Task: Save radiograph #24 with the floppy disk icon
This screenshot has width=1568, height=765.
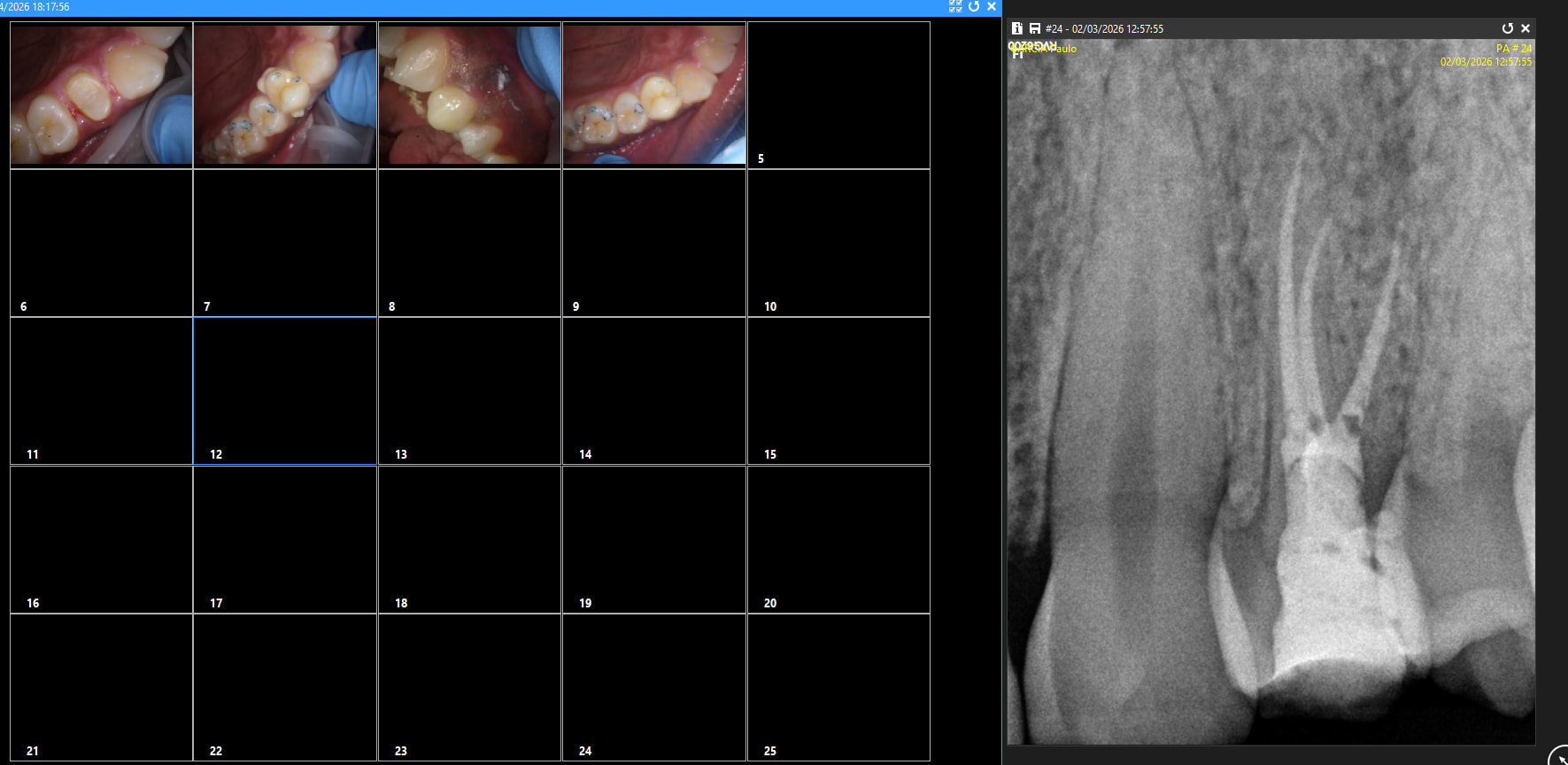Action: click(1034, 28)
